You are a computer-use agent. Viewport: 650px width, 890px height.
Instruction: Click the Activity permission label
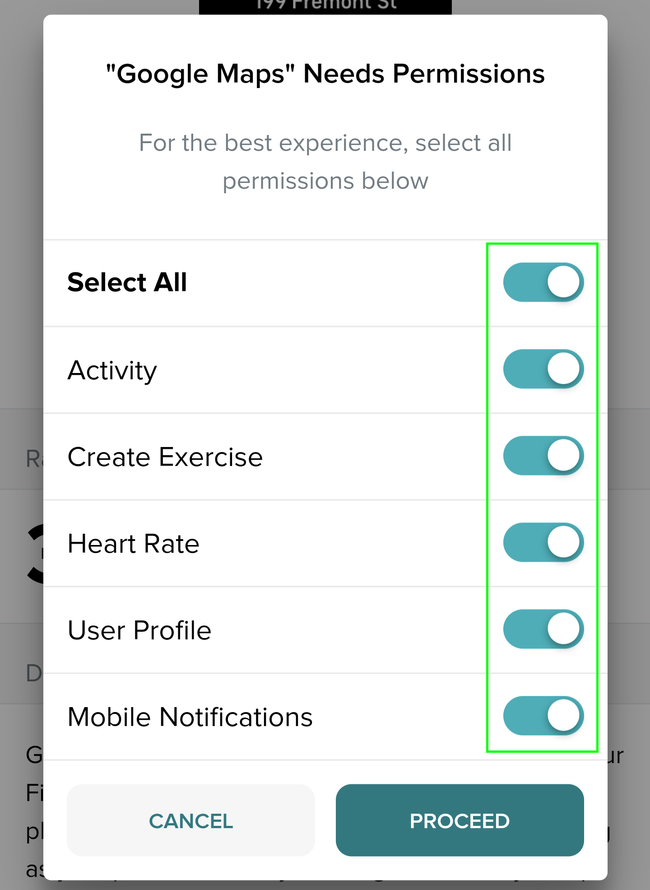point(112,371)
